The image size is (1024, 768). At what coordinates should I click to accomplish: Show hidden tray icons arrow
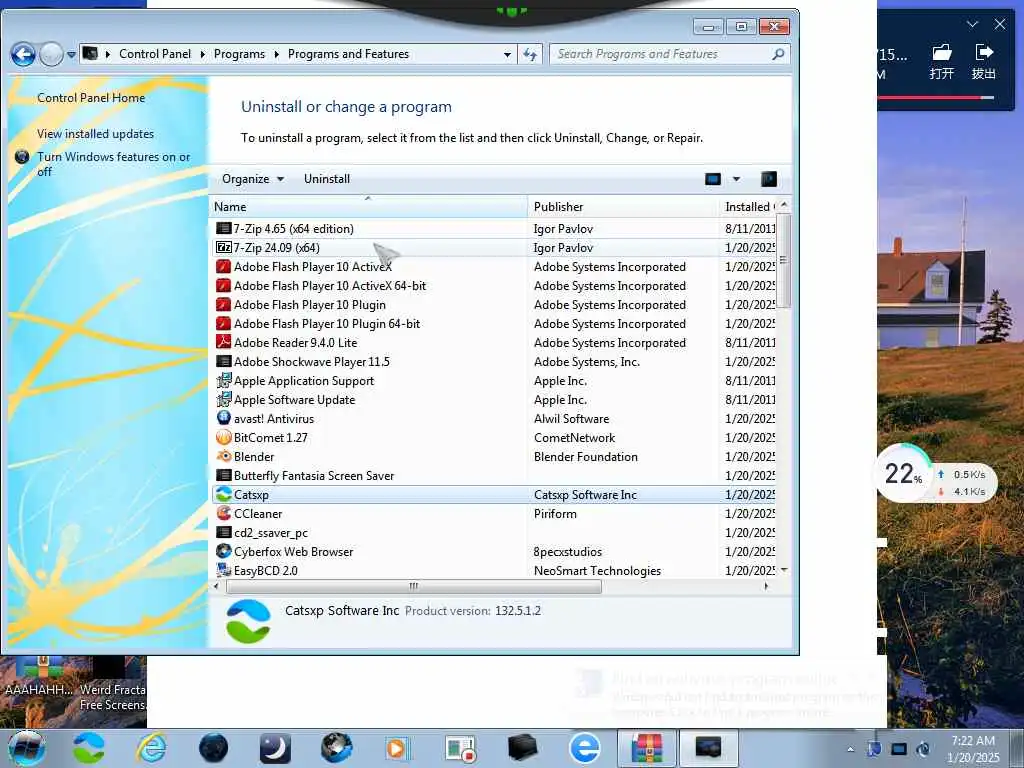[x=850, y=749]
